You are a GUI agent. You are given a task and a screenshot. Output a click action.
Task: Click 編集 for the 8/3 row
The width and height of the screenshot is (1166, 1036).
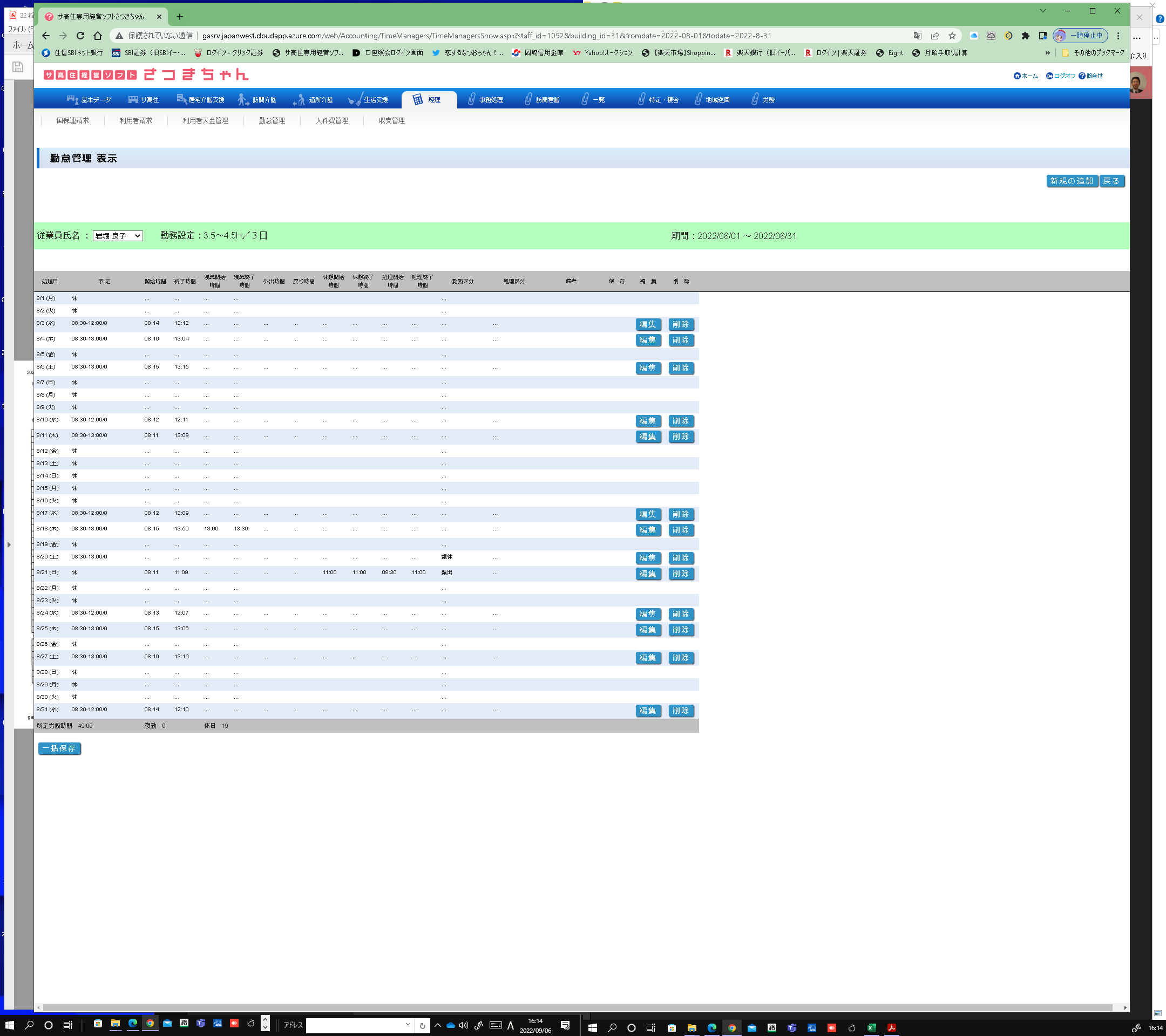pyautogui.click(x=647, y=324)
